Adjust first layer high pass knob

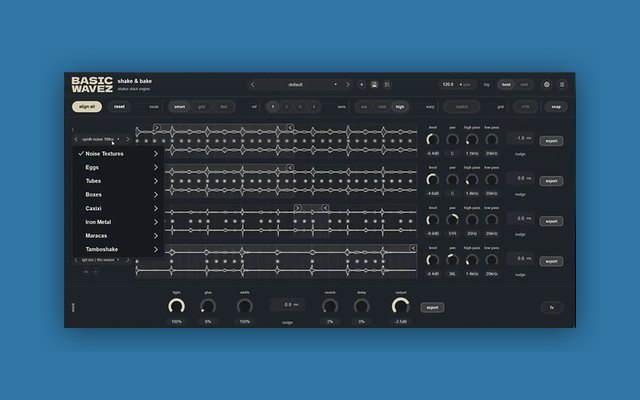pos(472,140)
